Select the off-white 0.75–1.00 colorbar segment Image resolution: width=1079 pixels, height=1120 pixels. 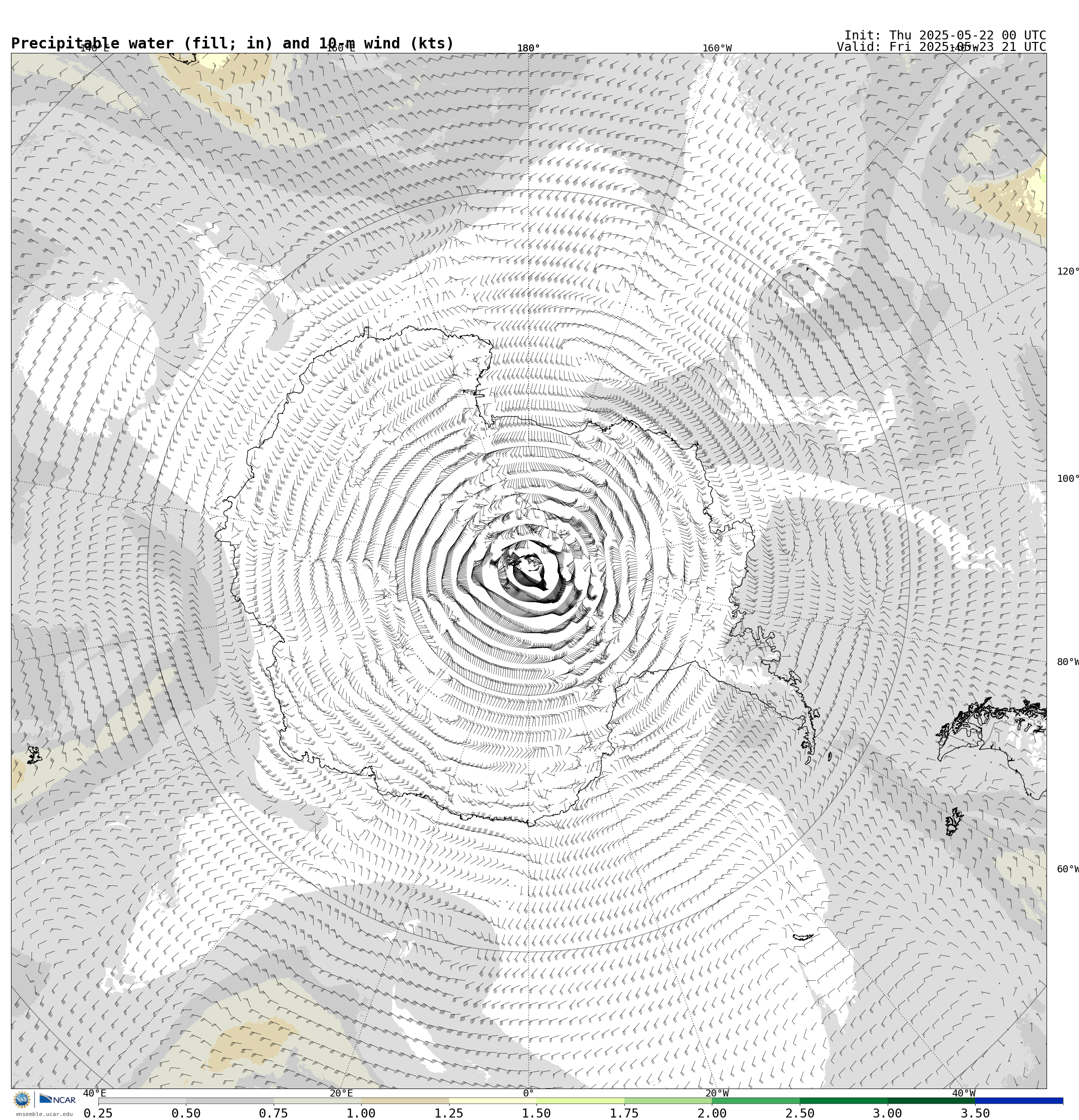click(317, 1101)
